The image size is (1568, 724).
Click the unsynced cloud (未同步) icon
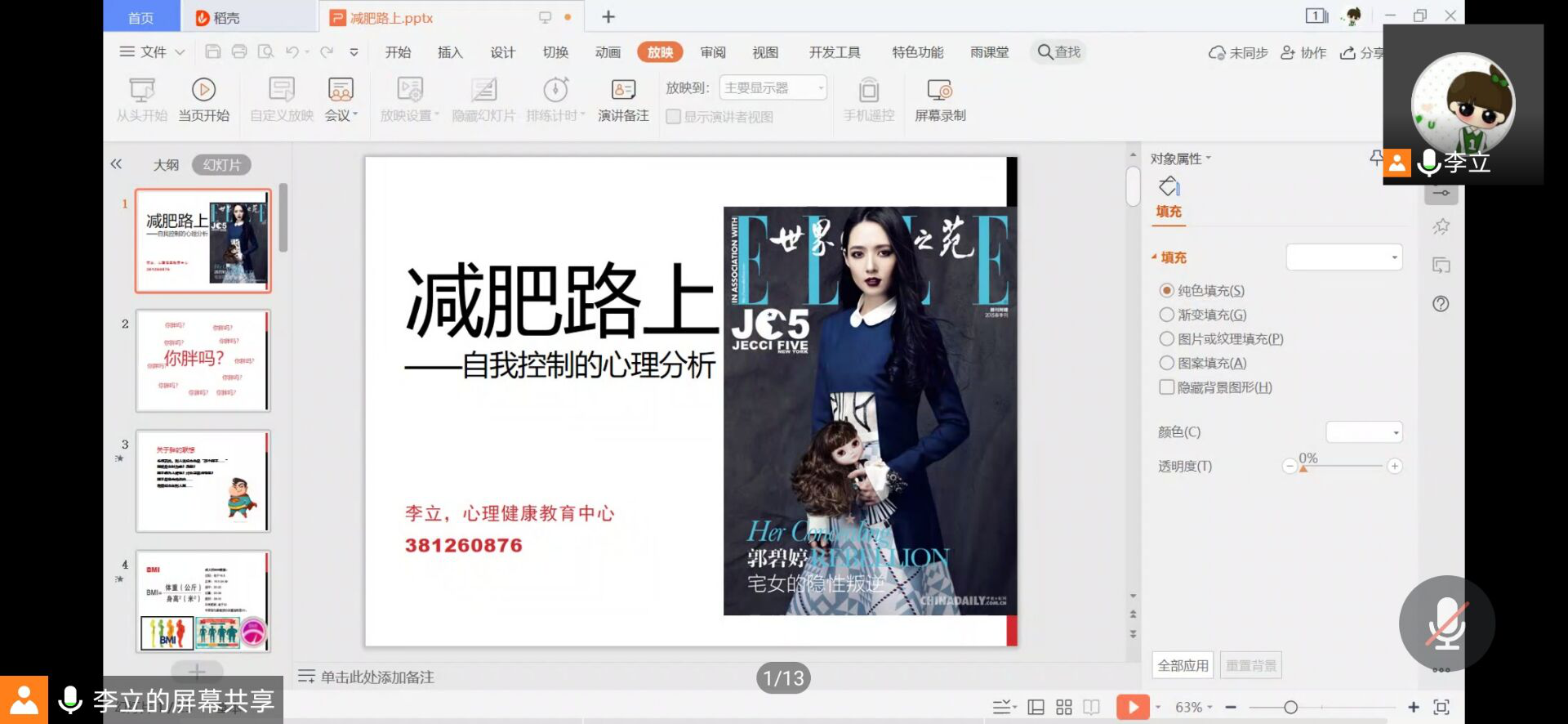click(x=1217, y=52)
